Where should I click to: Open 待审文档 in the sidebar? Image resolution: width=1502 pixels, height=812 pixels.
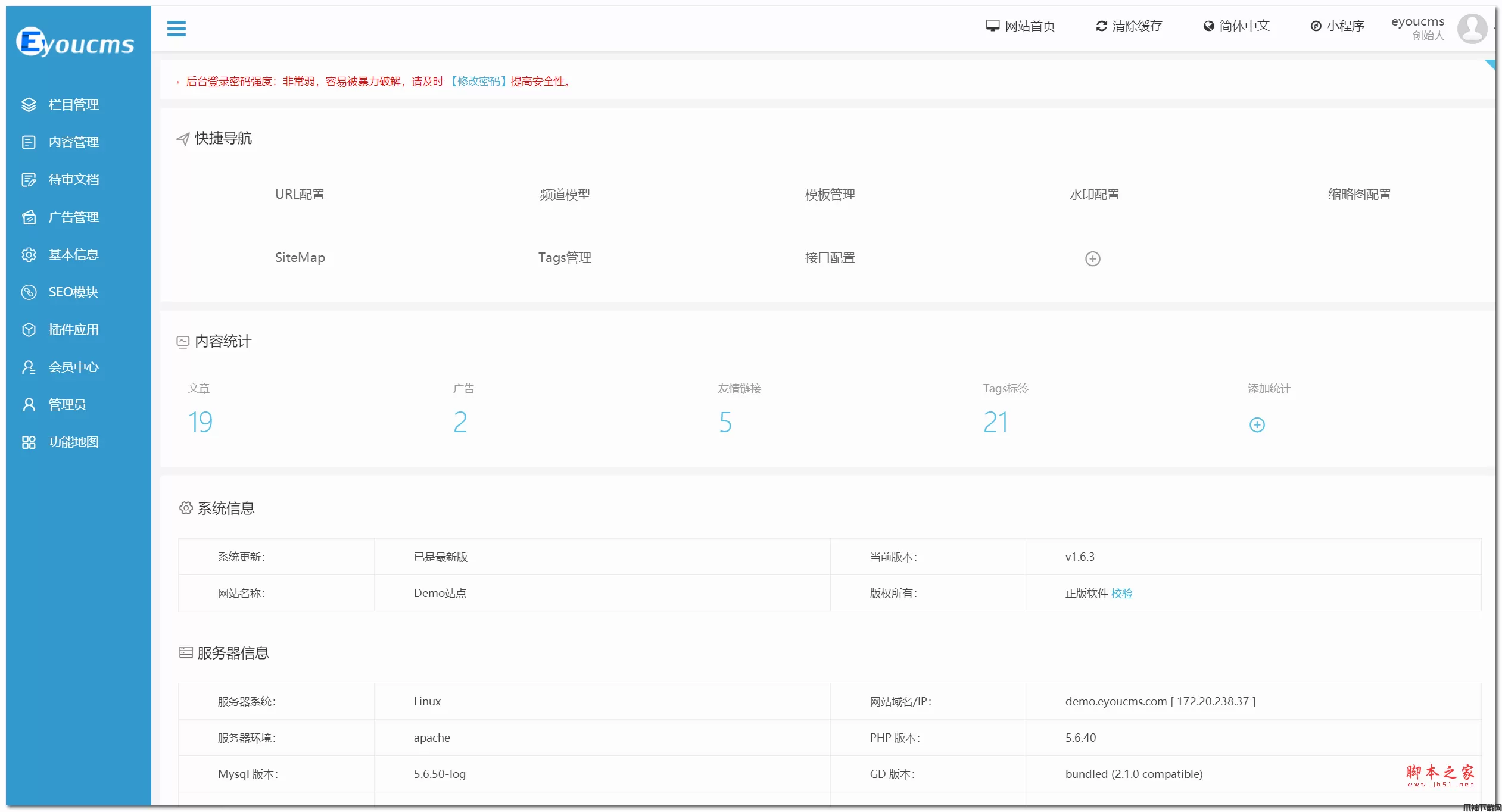click(x=73, y=180)
